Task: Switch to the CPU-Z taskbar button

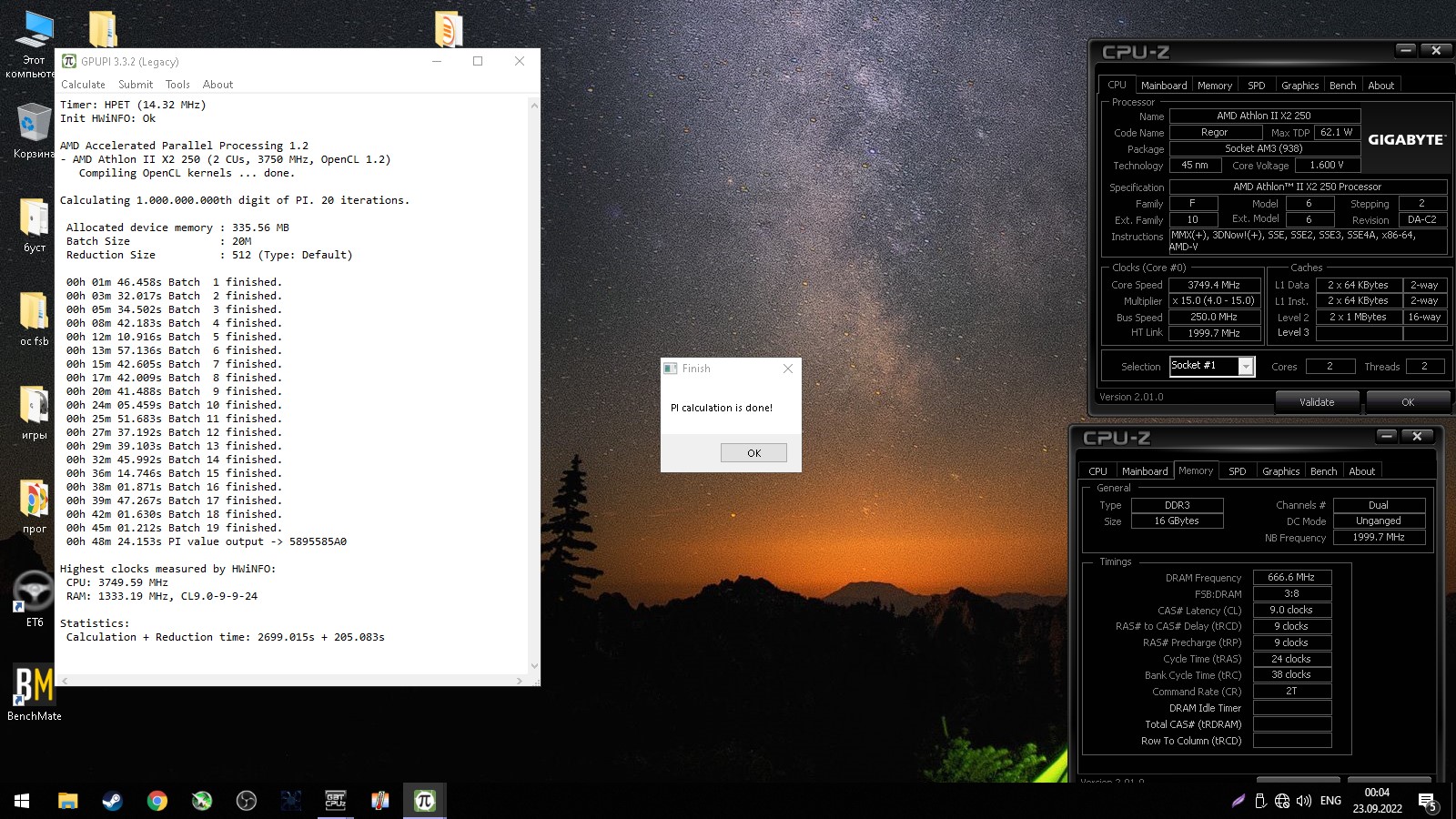Action: [335, 801]
